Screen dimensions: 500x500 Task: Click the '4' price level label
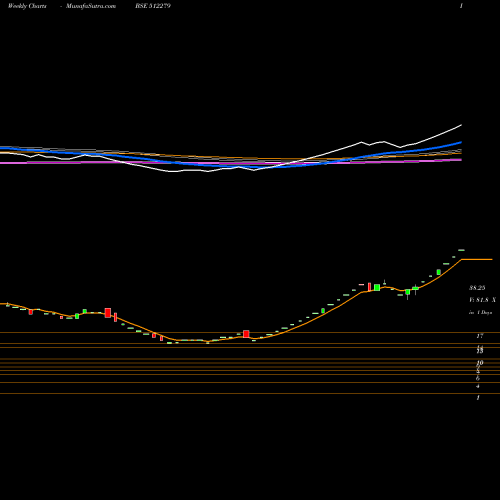pyautogui.click(x=478, y=386)
